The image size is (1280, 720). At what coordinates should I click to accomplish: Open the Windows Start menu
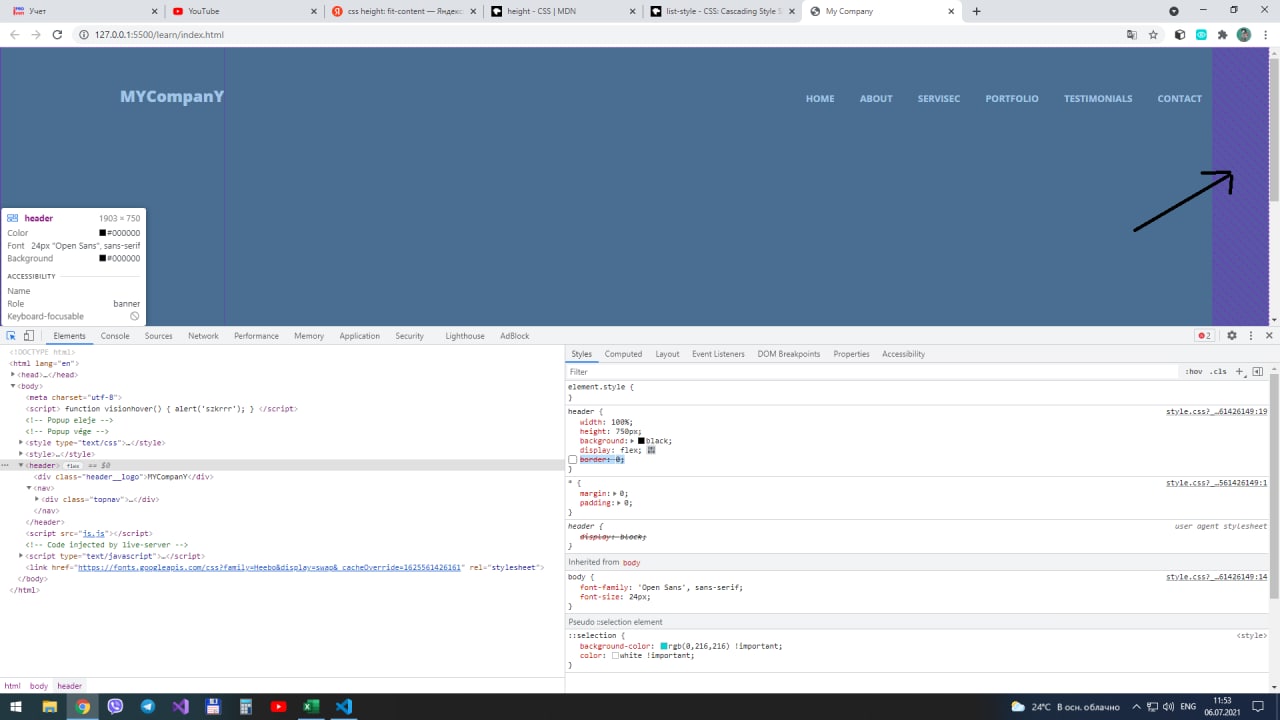point(16,706)
